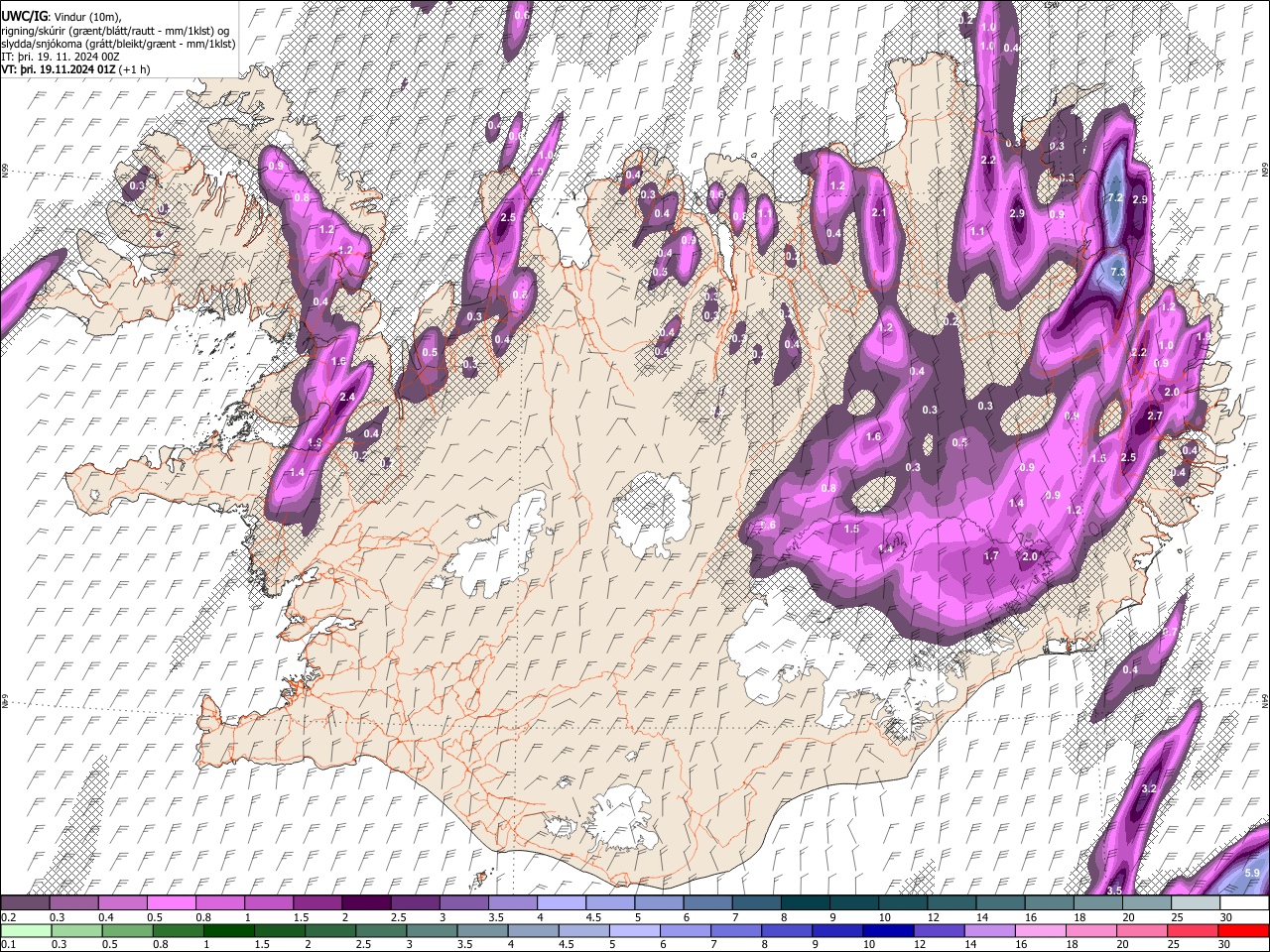Click the "rigning/skúrir (grænt/blátt/rautt - mm/1klst) og" line
Screen dimensions: 1270x952
click(116, 30)
